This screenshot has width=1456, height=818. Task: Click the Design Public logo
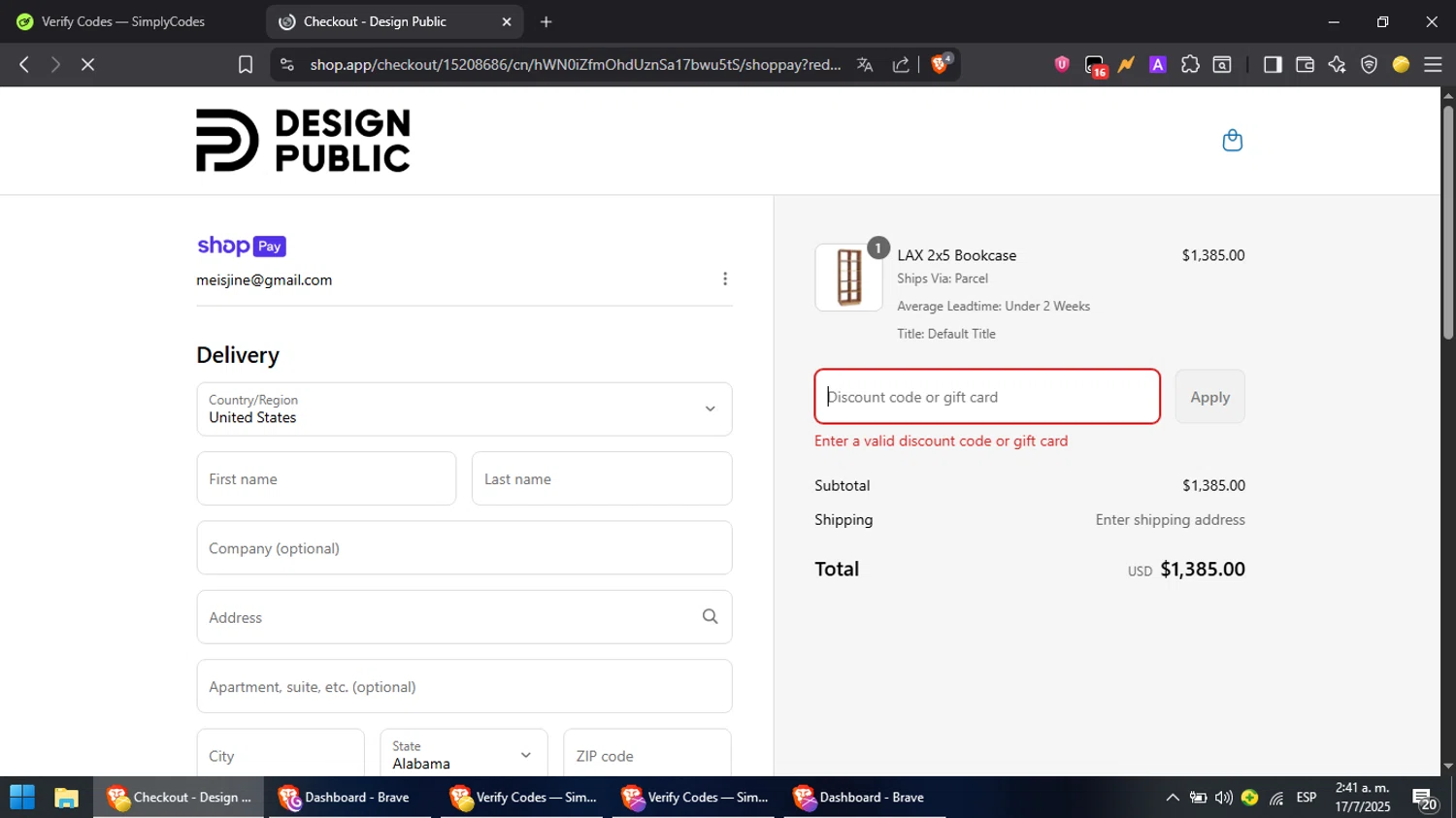tap(303, 141)
